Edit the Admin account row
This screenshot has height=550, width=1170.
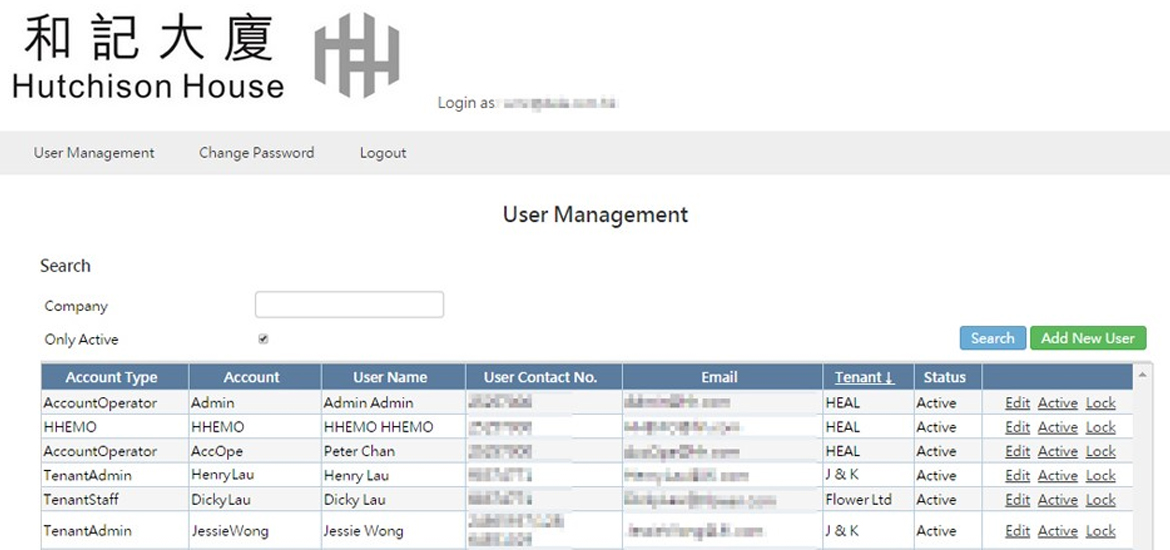1017,403
